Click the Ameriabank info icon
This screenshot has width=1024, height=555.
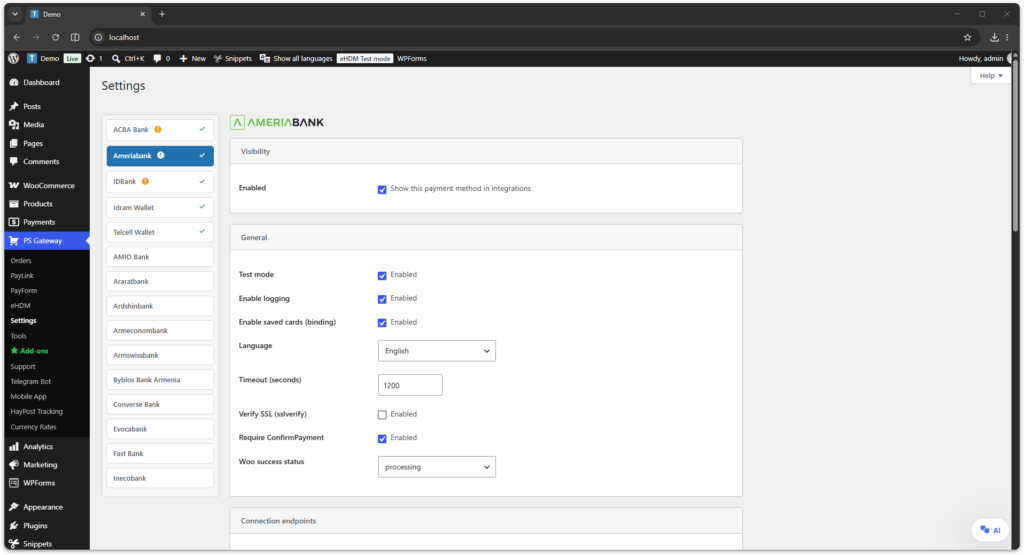click(161, 155)
